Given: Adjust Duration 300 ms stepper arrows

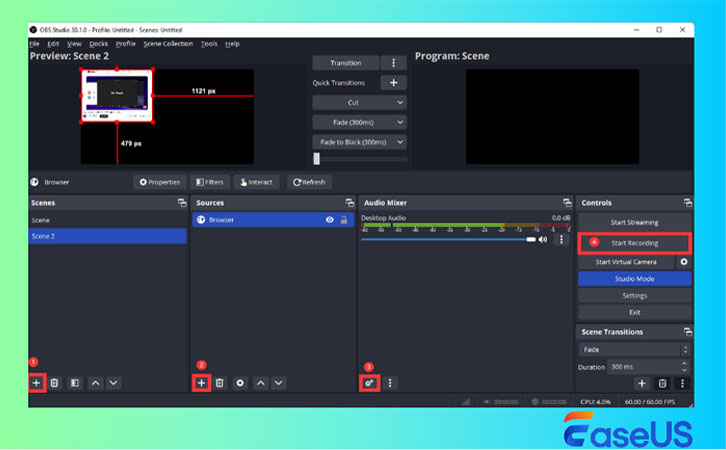Looking at the screenshot, I should point(684,367).
